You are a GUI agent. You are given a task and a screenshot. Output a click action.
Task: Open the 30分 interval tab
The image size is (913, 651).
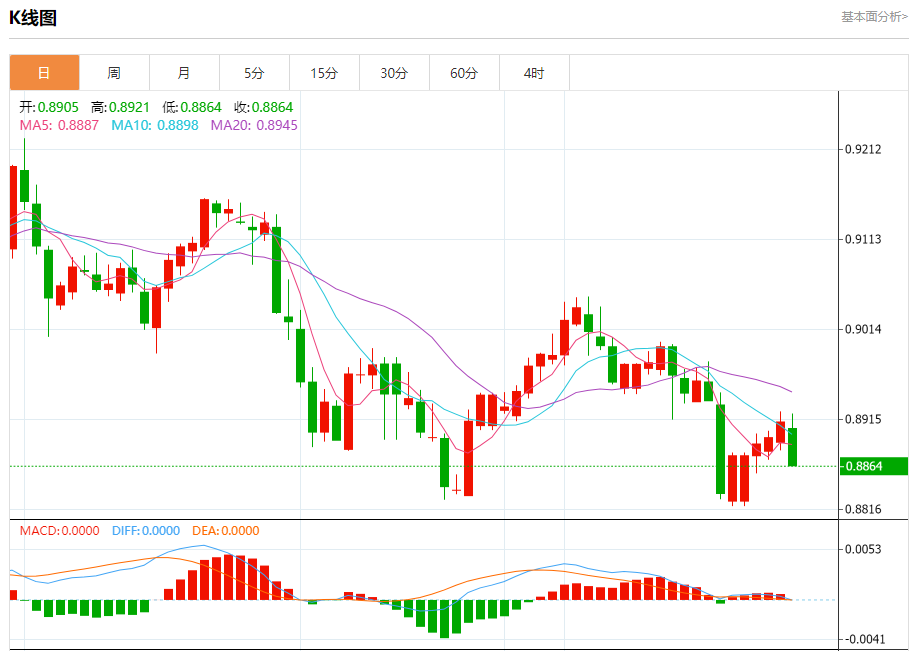394,73
